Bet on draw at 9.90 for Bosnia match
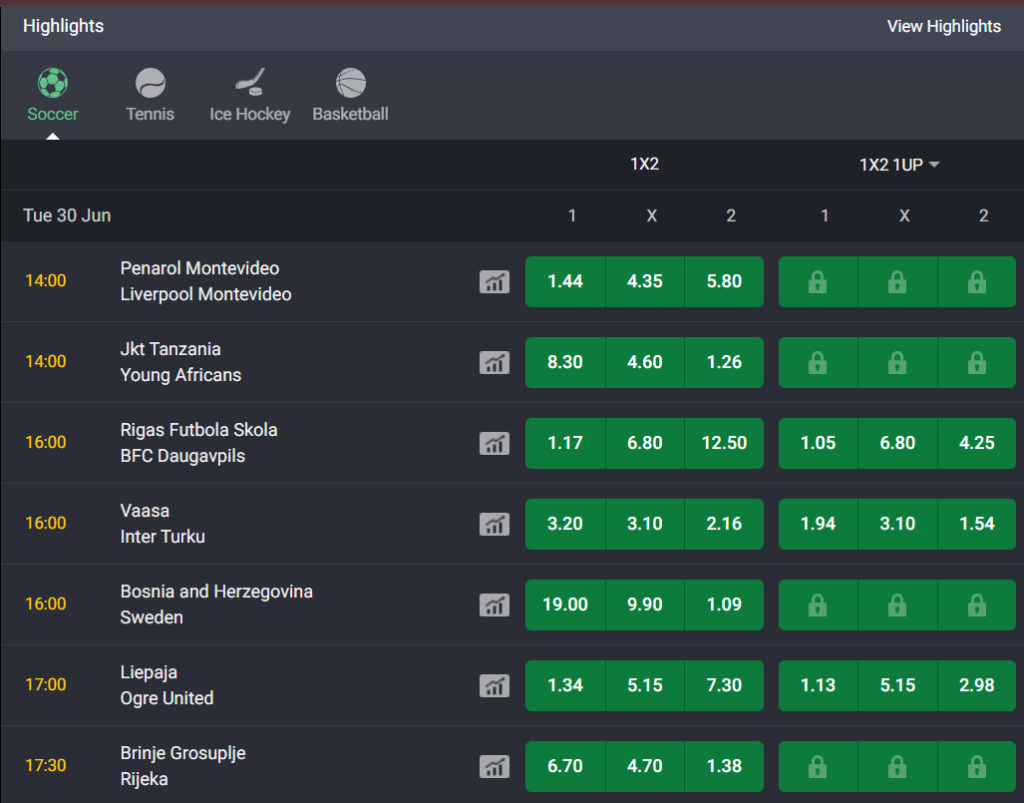The image size is (1024, 803). click(x=645, y=605)
